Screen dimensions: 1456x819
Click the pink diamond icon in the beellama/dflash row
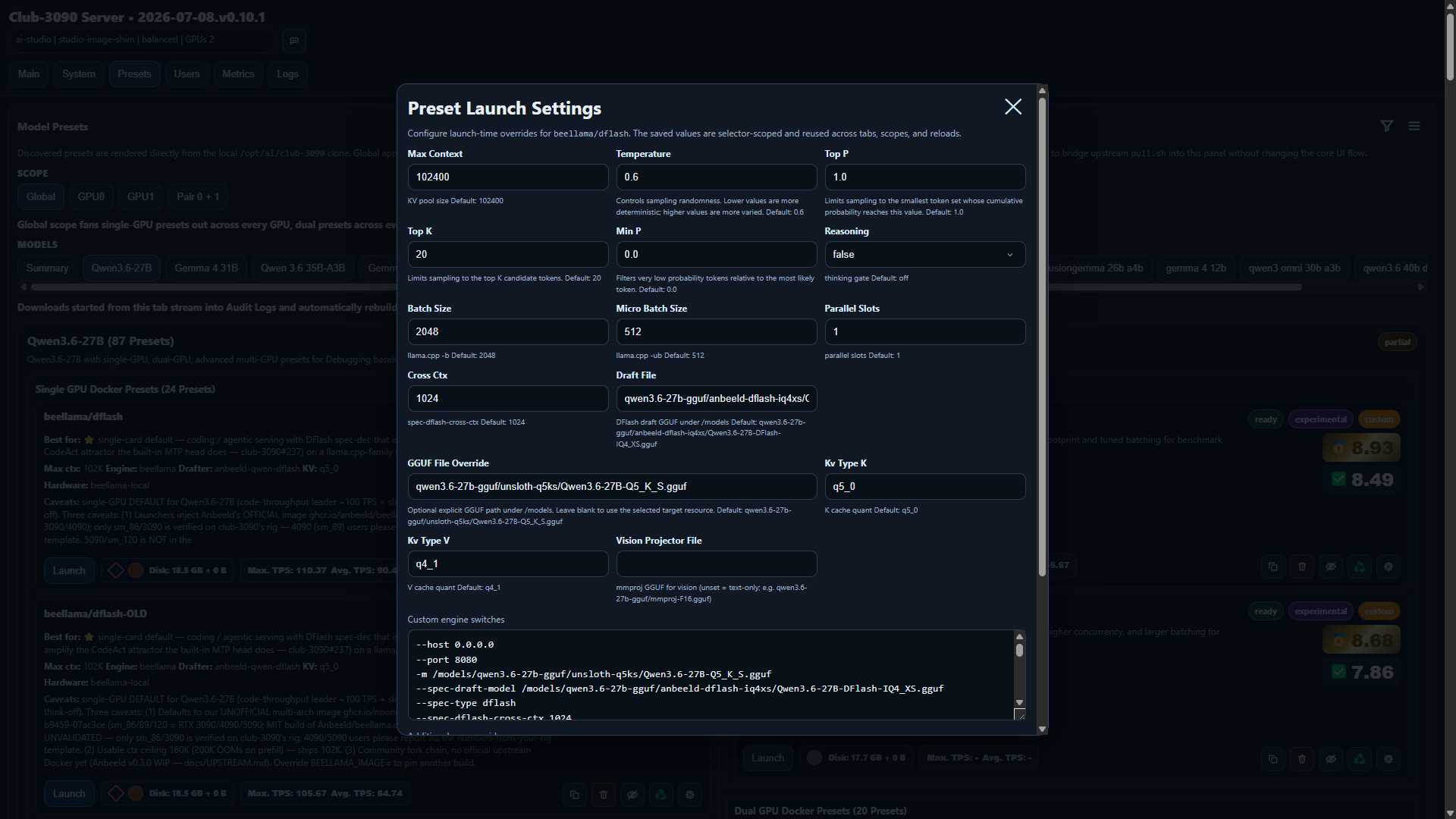pyautogui.click(x=116, y=570)
